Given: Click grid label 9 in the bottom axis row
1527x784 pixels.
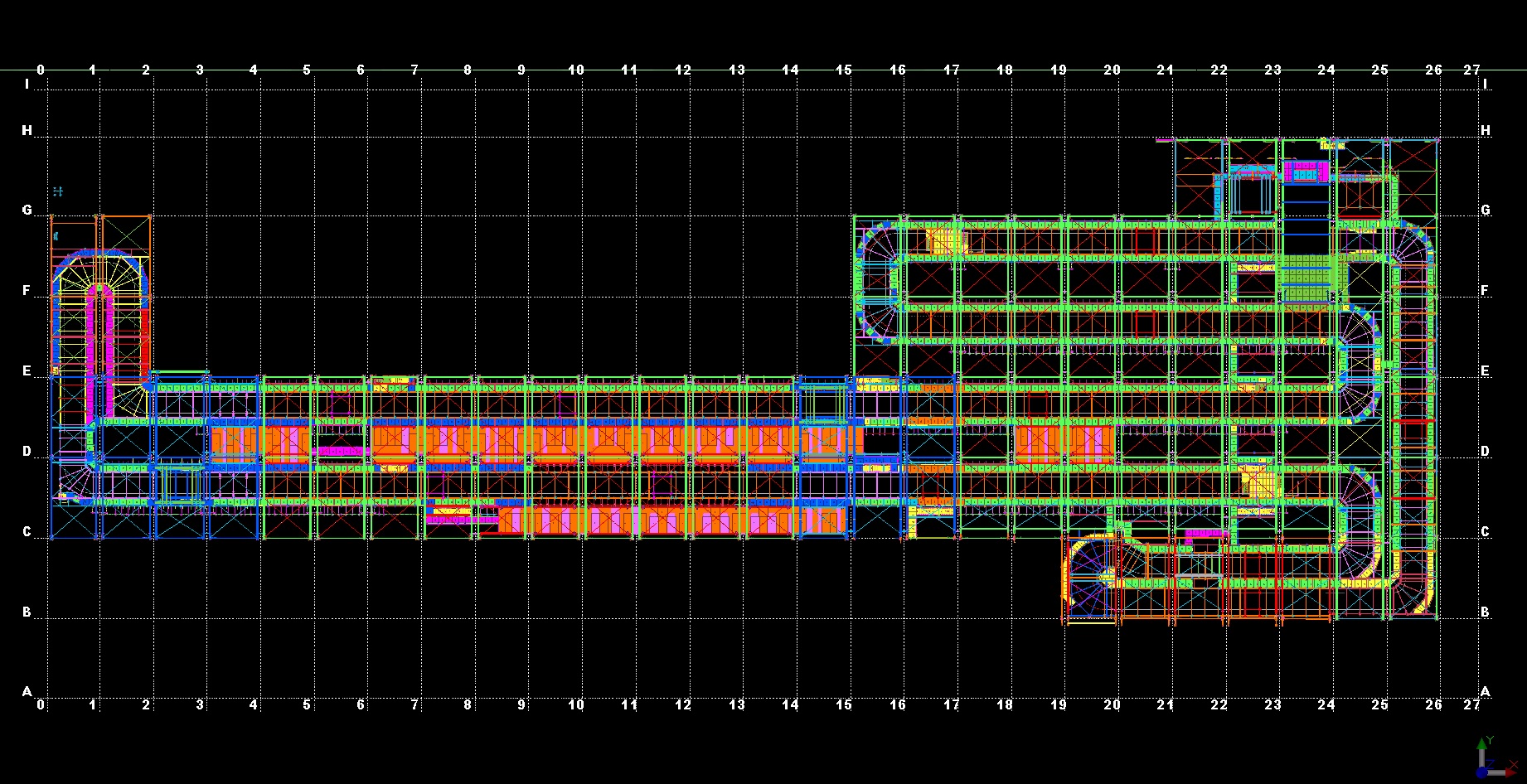Looking at the screenshot, I should click(x=521, y=705).
